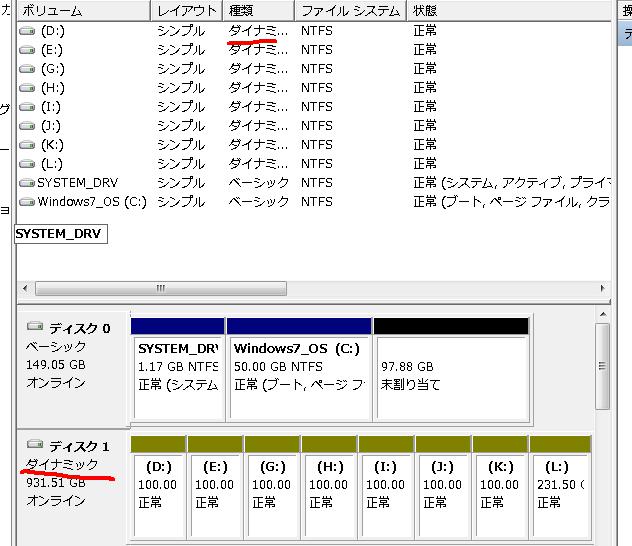The height and width of the screenshot is (546, 632).
Task: Click the left arrow of horizontal scrollbar
Action: coord(25,288)
